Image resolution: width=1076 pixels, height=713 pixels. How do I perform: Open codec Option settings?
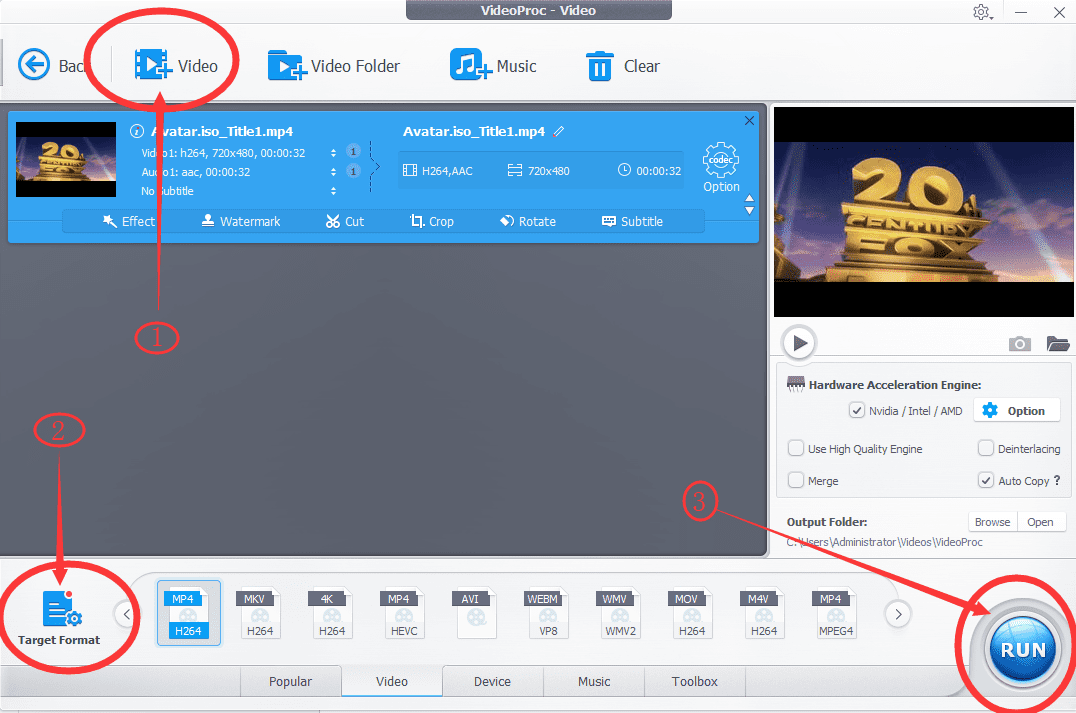click(x=721, y=167)
